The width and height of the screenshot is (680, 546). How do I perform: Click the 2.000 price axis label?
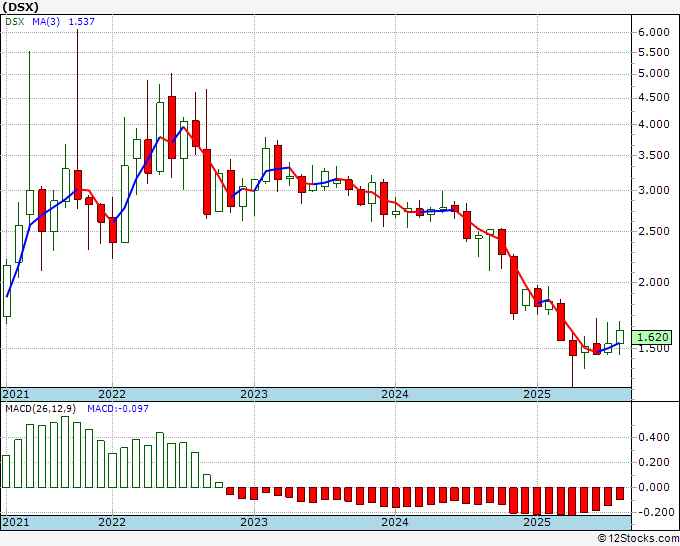pyautogui.click(x=654, y=282)
